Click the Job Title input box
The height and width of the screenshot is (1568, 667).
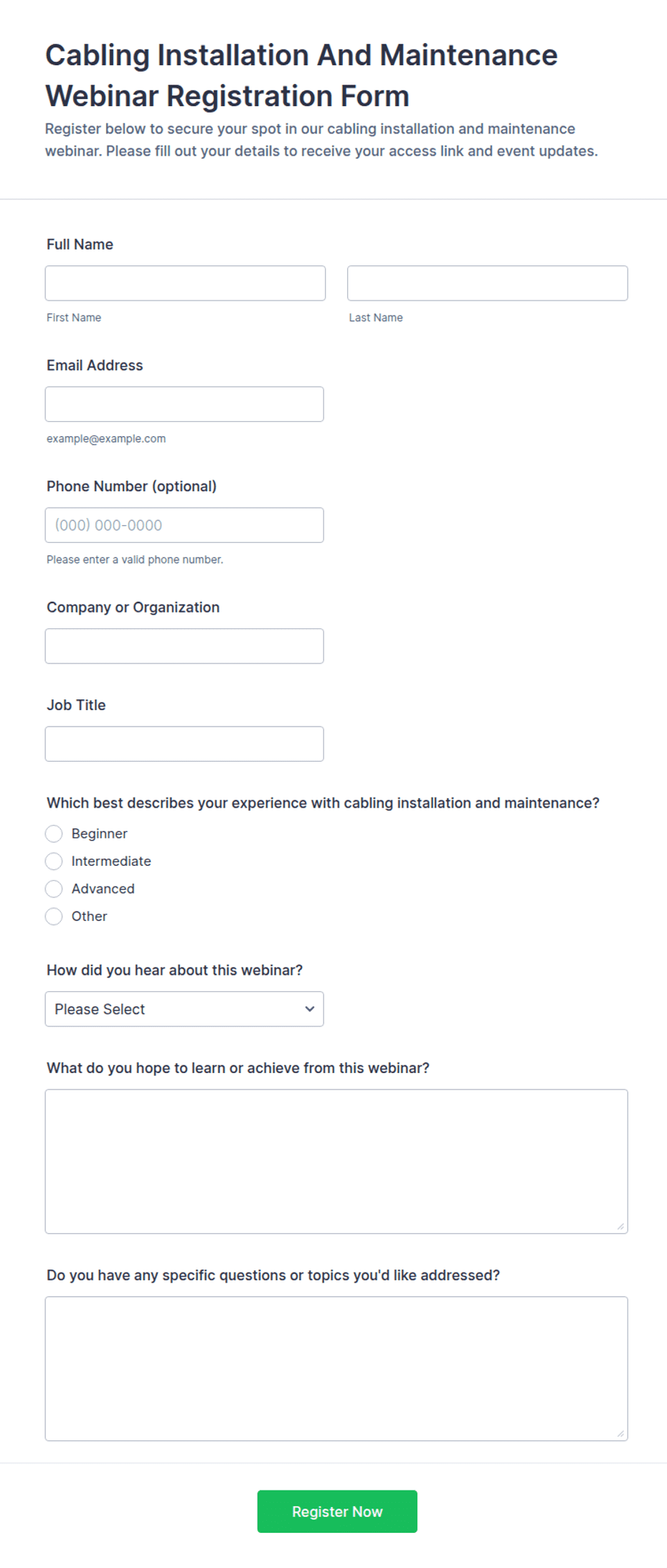coord(184,744)
